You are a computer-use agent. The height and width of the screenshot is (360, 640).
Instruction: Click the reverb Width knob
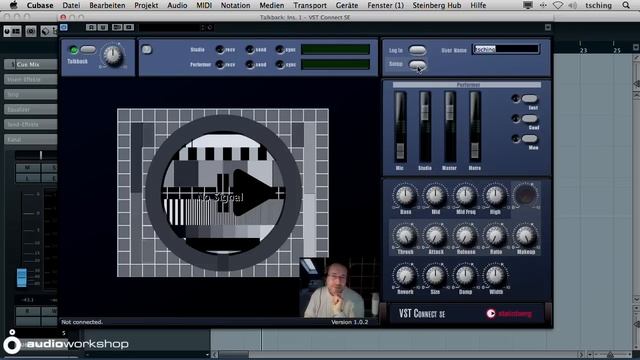click(495, 276)
